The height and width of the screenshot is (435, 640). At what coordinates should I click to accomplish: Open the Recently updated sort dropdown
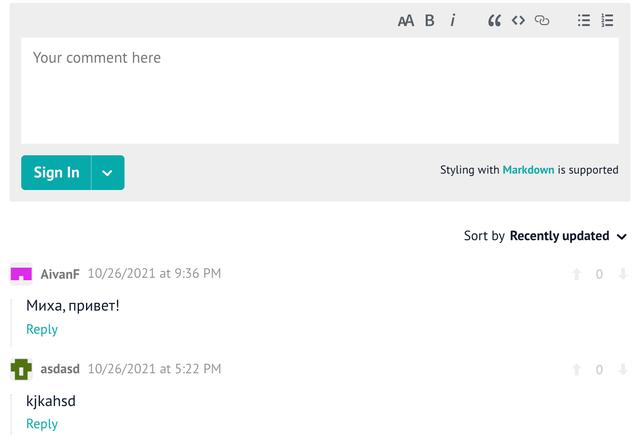click(568, 236)
